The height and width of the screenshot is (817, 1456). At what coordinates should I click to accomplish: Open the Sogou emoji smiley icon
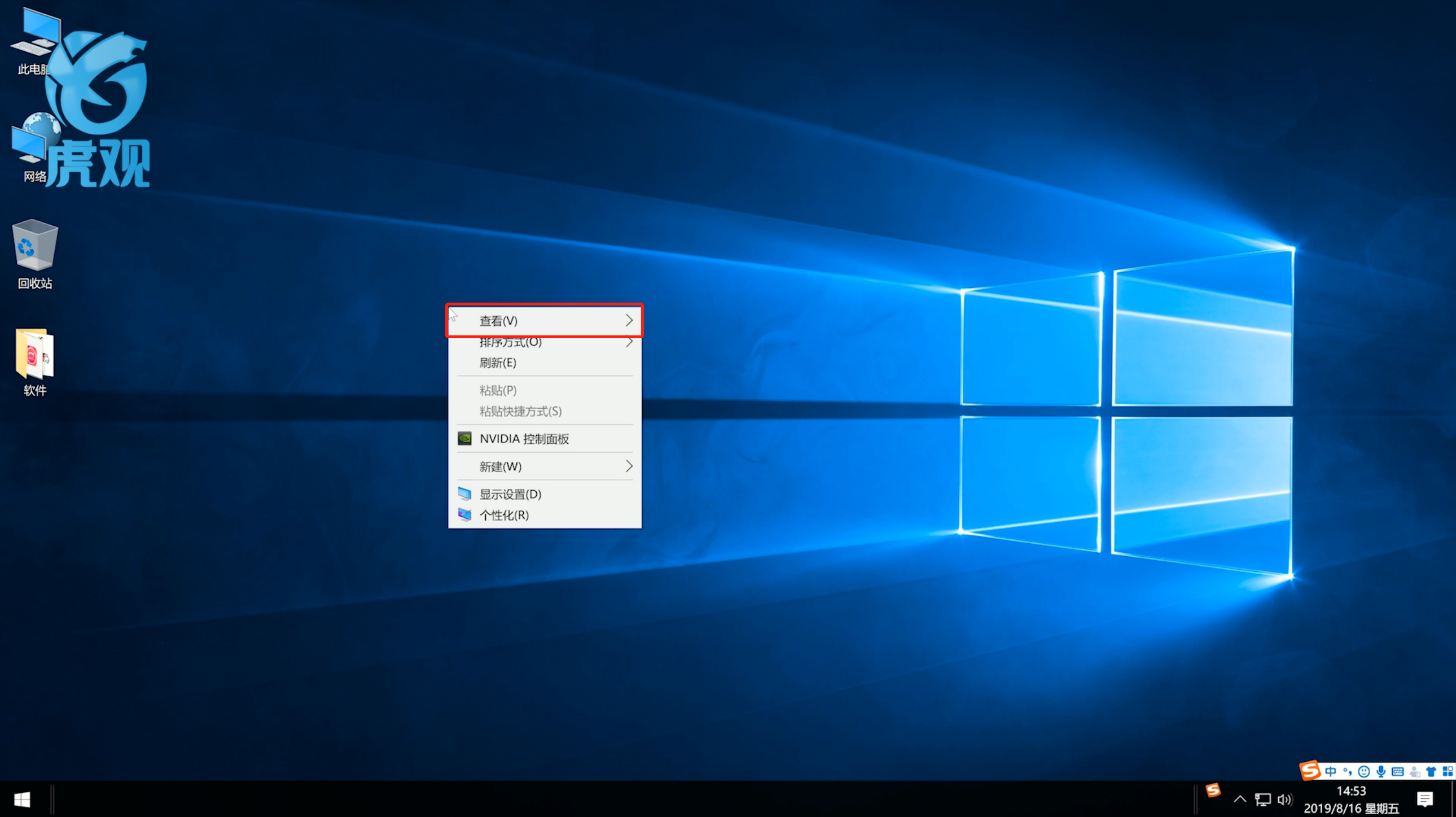(x=1364, y=771)
